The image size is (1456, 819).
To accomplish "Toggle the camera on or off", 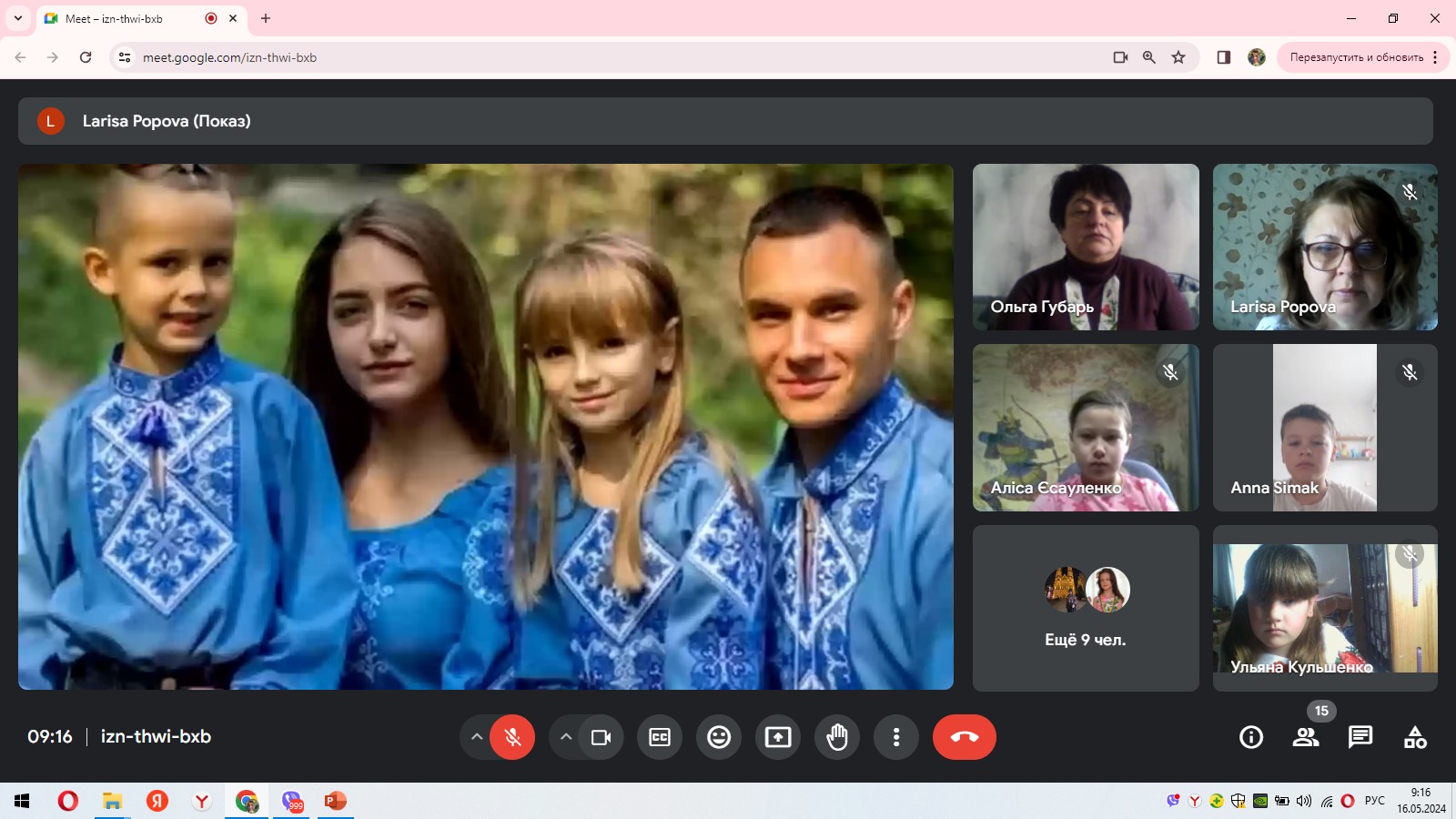I will click(601, 737).
